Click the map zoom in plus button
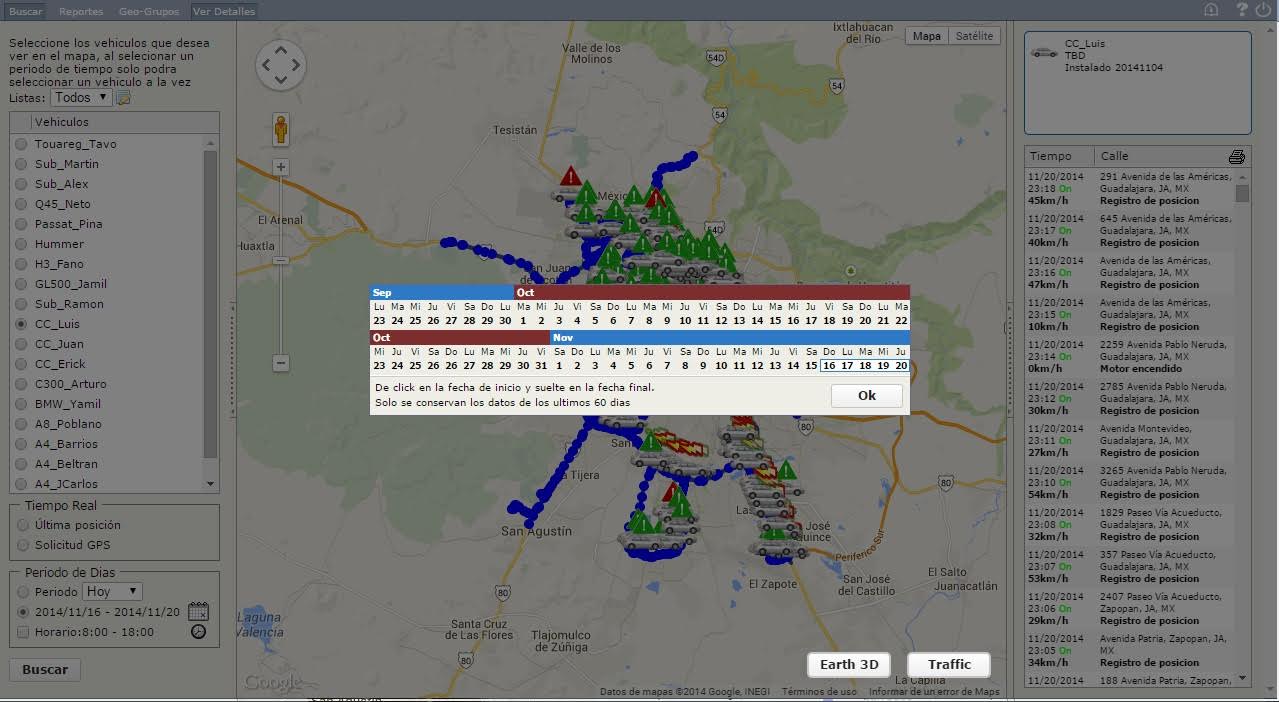 (281, 167)
